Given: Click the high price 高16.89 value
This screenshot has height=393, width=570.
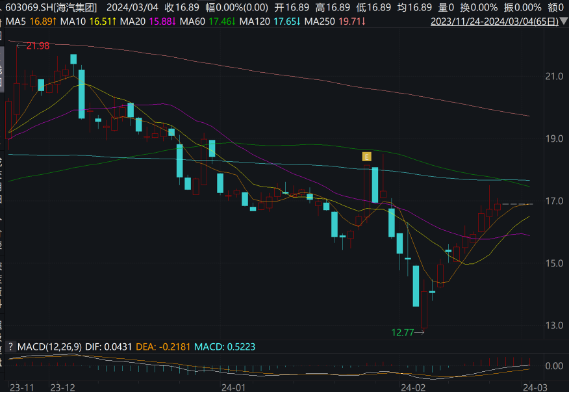Looking at the screenshot, I should [333, 7].
